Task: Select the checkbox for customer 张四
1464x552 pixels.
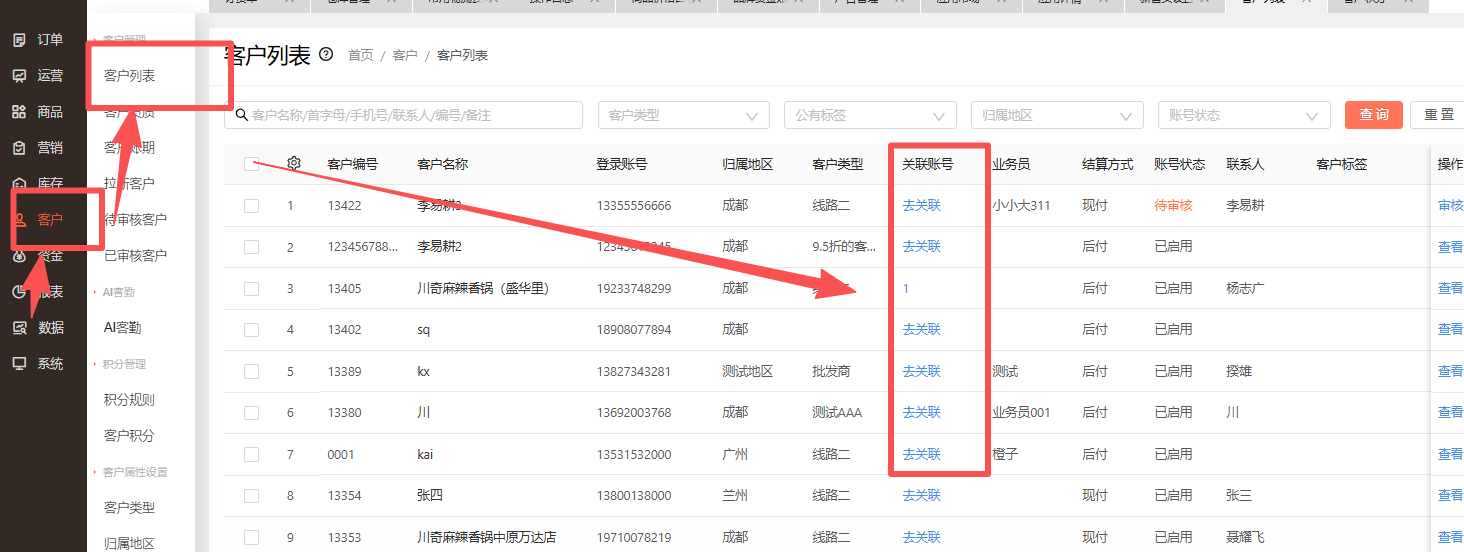Action: click(251, 496)
